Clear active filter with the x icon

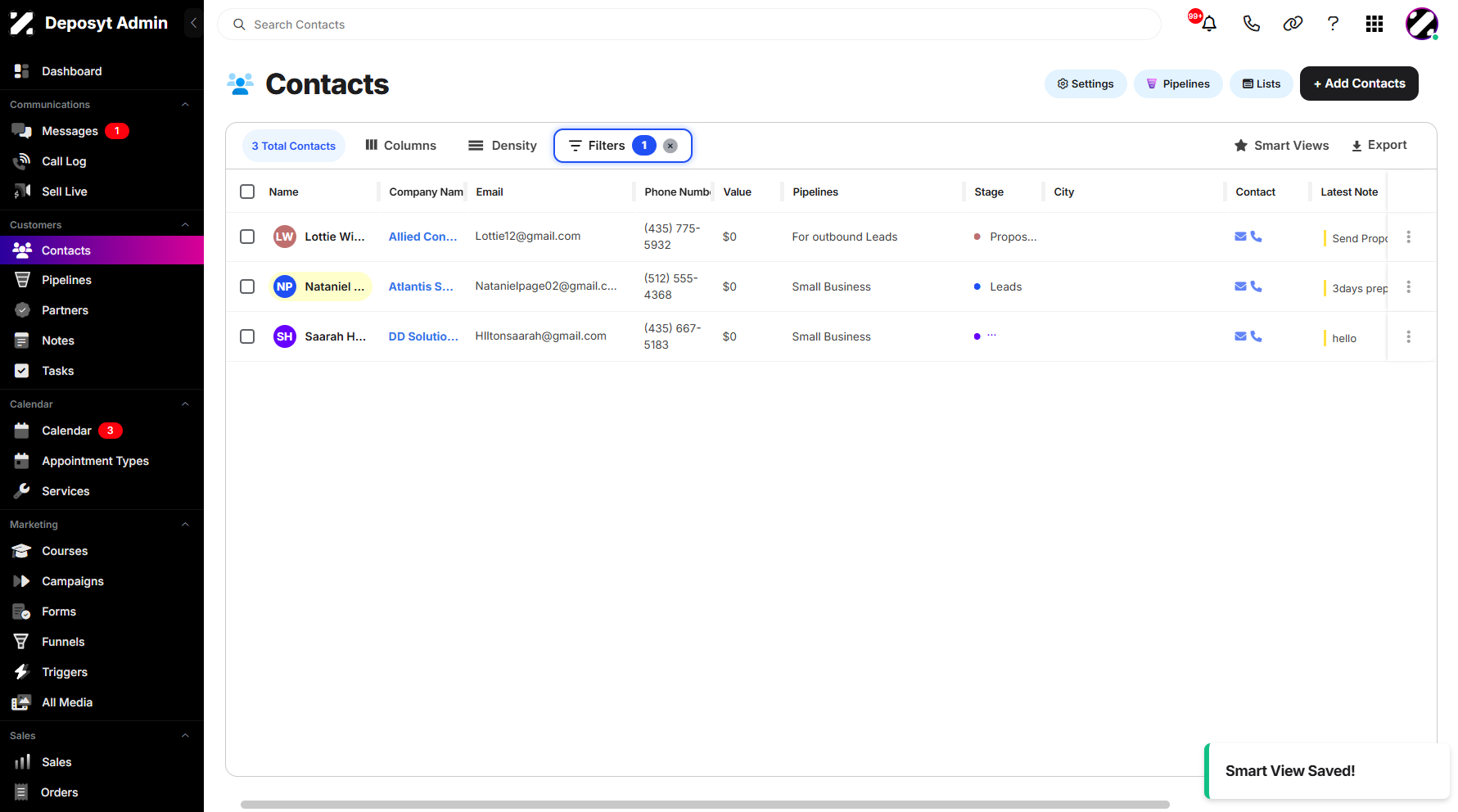670,146
